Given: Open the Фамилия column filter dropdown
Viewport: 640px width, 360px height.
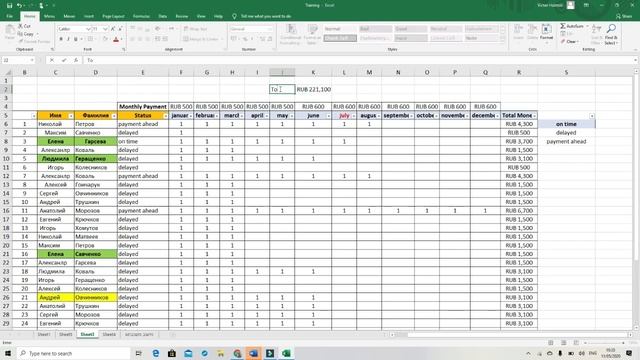Looking at the screenshot, I should (114, 116).
